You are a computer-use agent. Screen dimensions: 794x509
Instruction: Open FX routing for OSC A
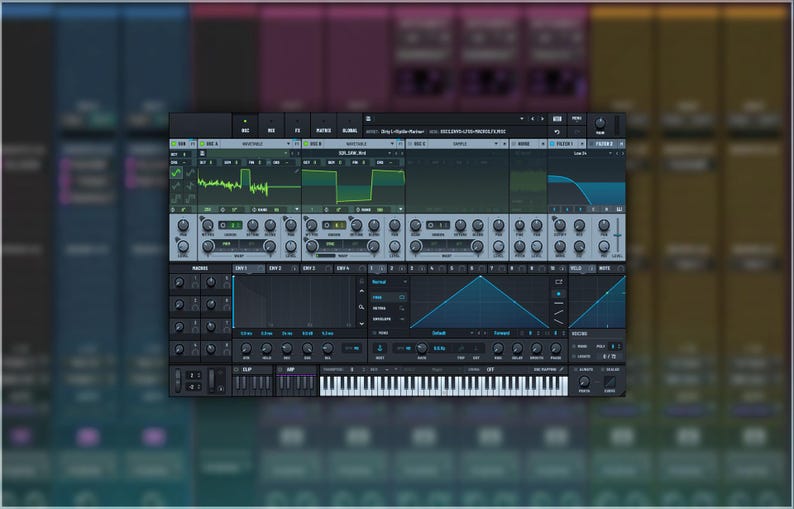[x=297, y=144]
